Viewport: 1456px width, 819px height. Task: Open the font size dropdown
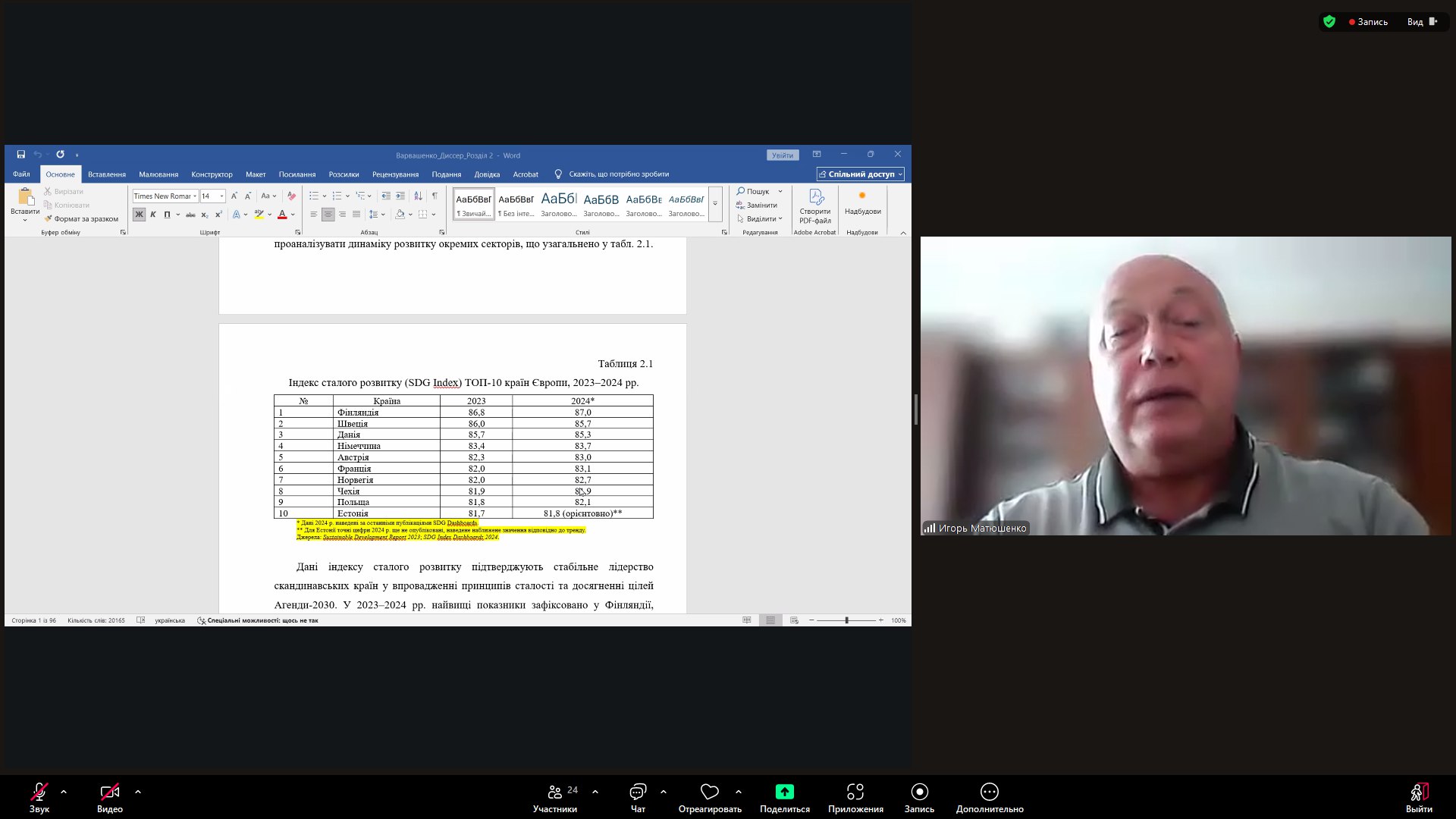click(221, 196)
